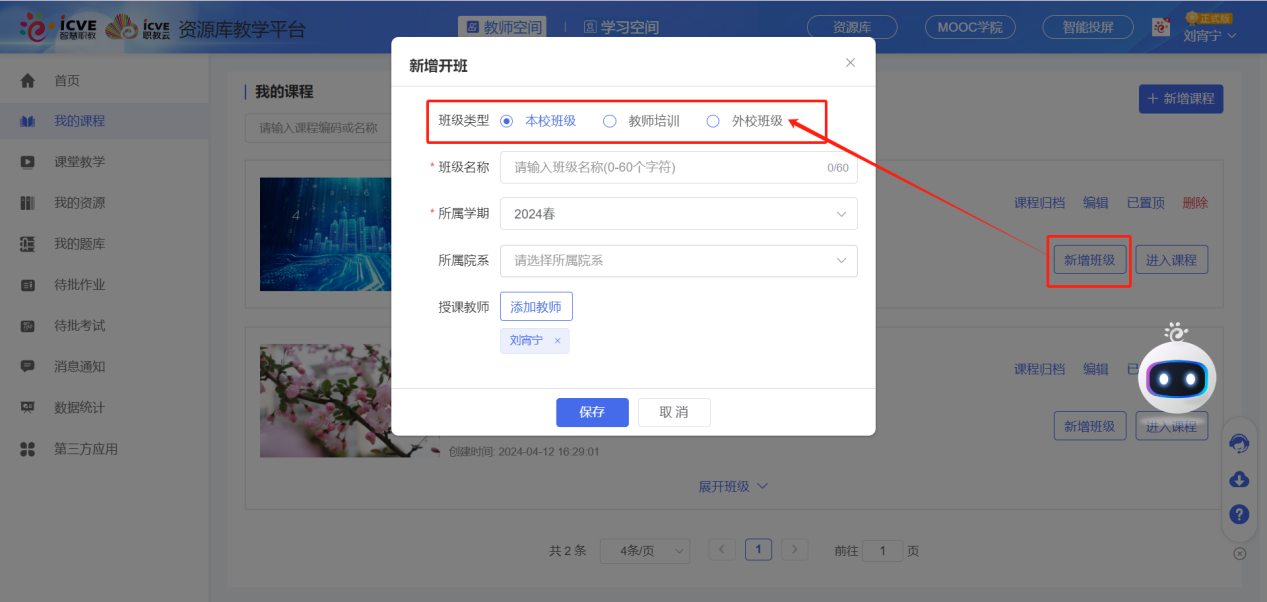Open the 资源库 menu item
Image resolution: width=1267 pixels, height=602 pixels.
(851, 27)
